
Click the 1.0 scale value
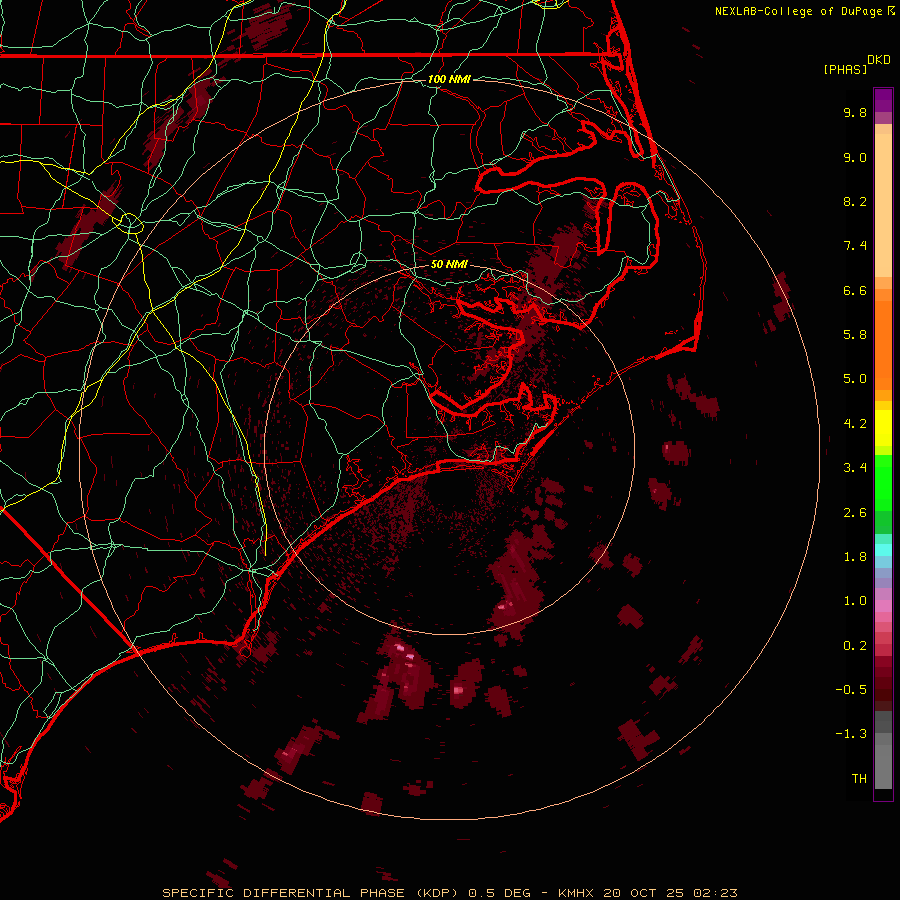tap(855, 601)
